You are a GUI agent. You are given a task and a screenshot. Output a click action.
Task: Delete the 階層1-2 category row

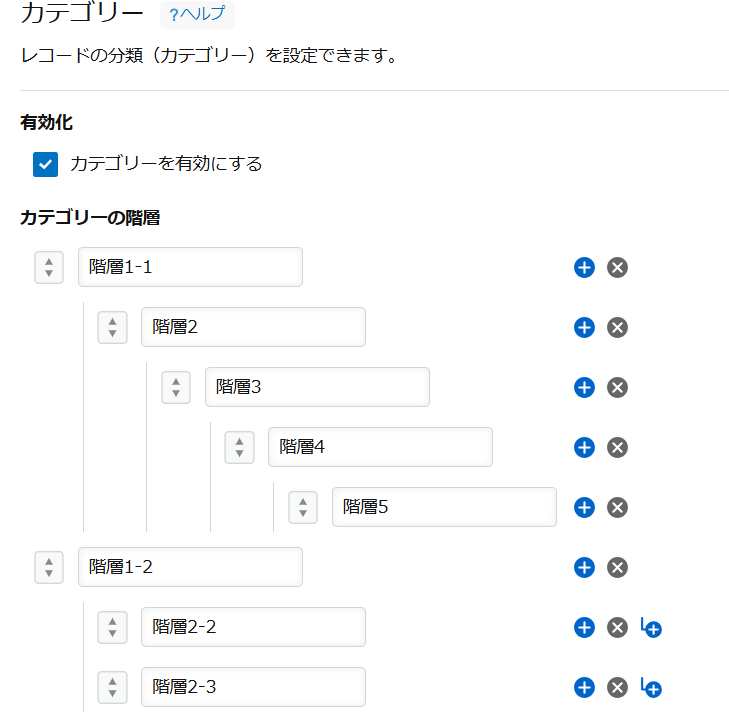coord(618,568)
